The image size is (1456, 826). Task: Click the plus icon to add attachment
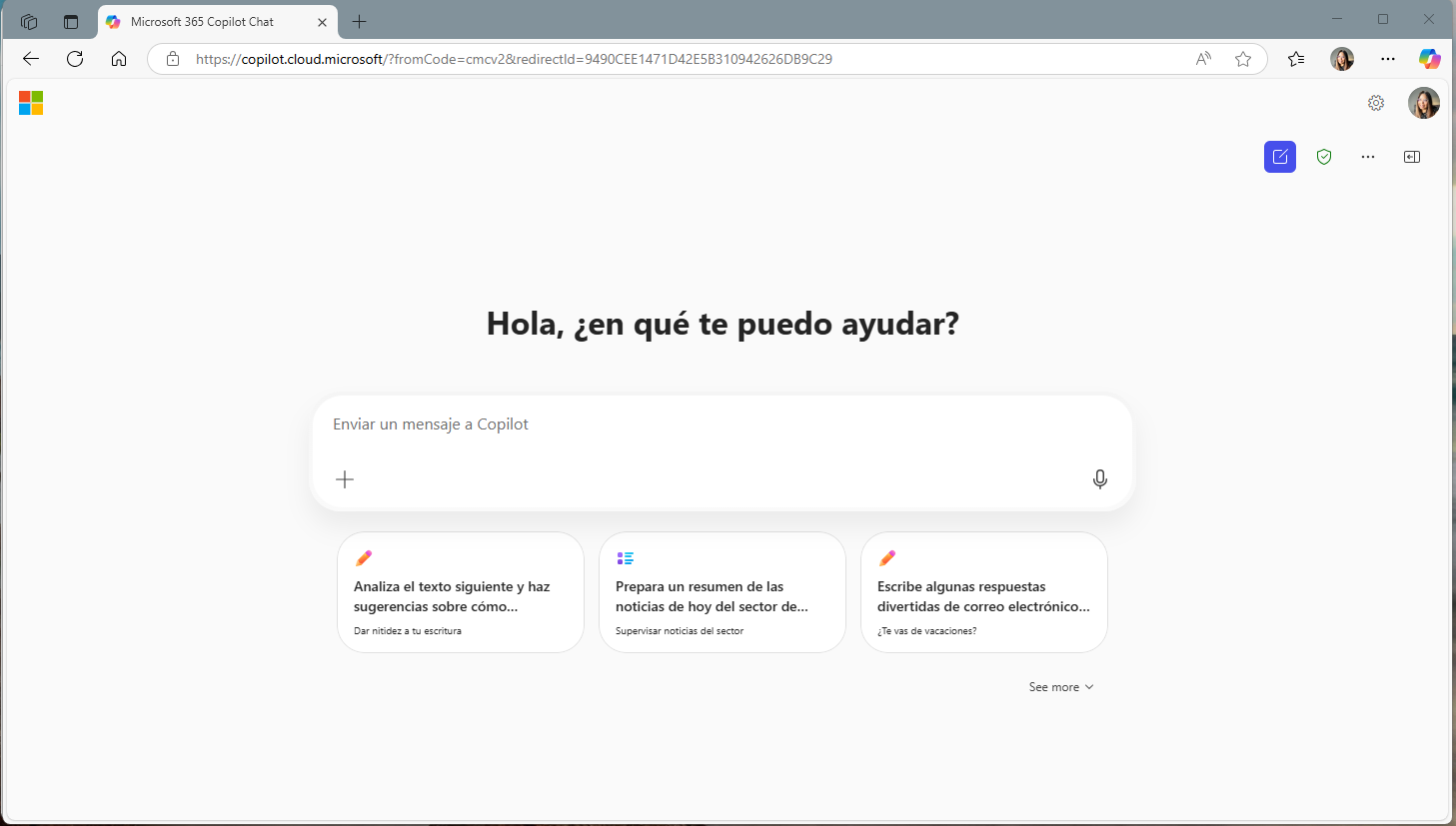click(x=345, y=479)
